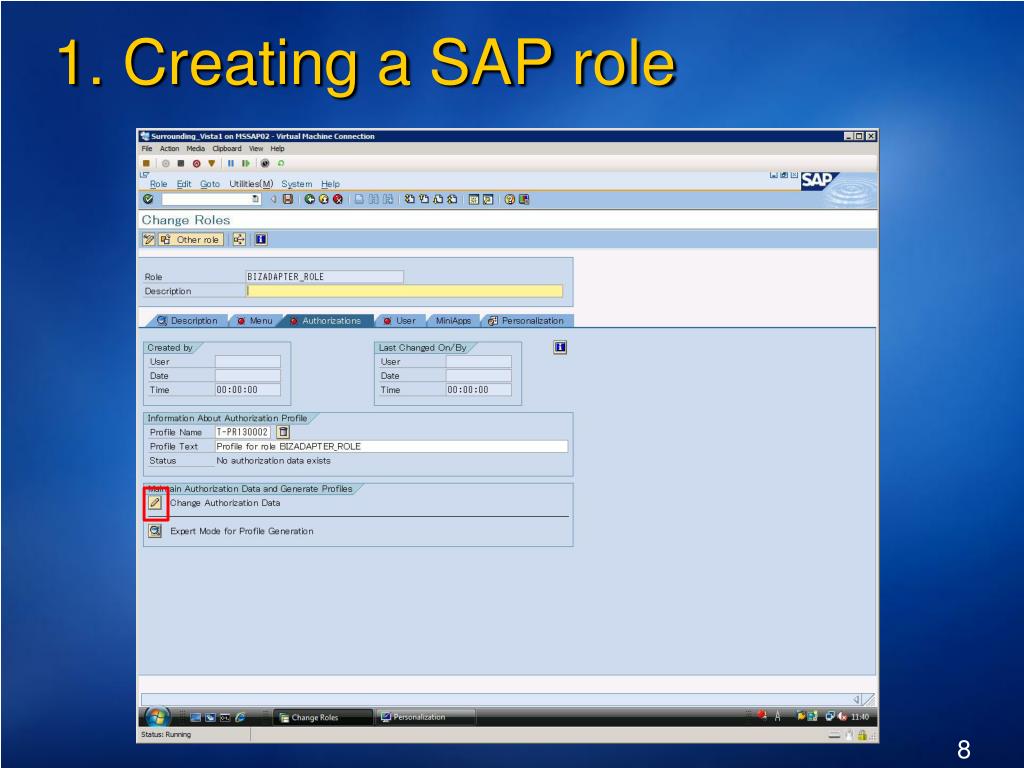Click the VM Shut Down red icon
Viewport: 1024px width, 768px height.
coord(196,163)
